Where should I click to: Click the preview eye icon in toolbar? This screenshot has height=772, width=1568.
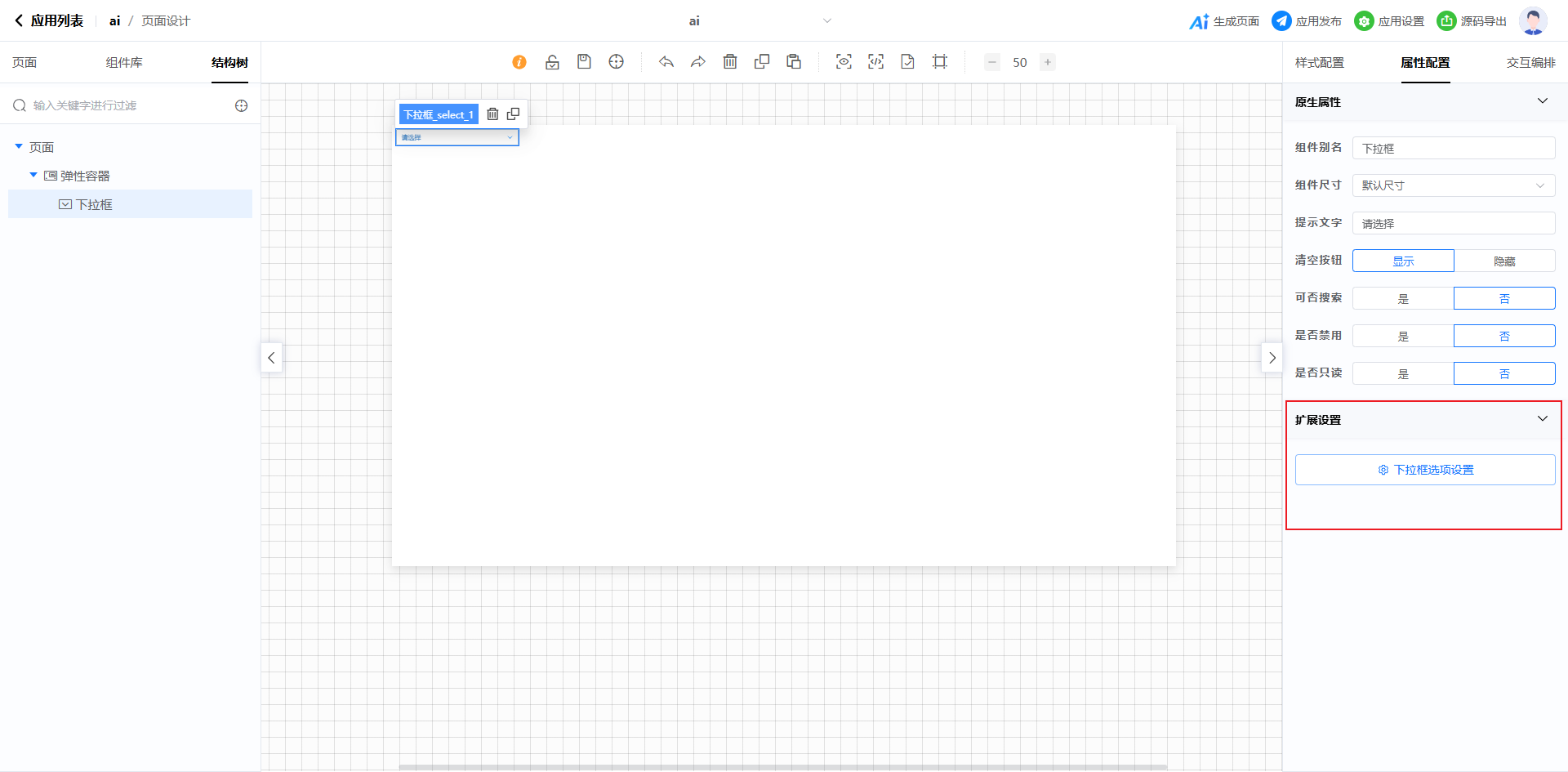844,62
